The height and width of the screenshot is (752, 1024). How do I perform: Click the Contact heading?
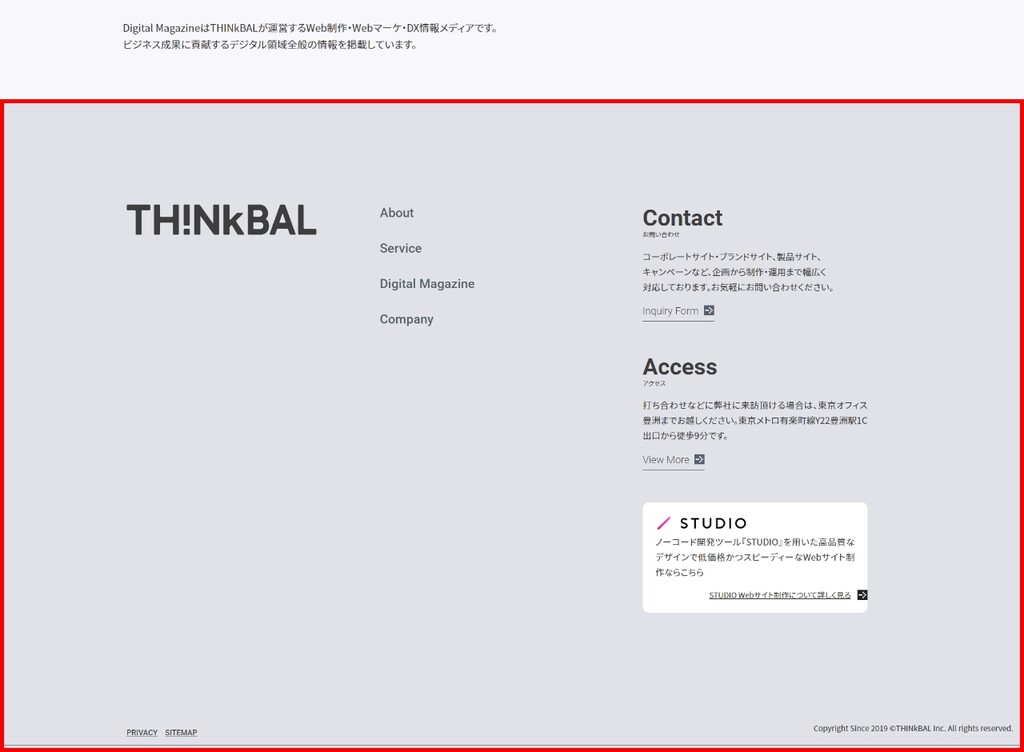click(682, 218)
